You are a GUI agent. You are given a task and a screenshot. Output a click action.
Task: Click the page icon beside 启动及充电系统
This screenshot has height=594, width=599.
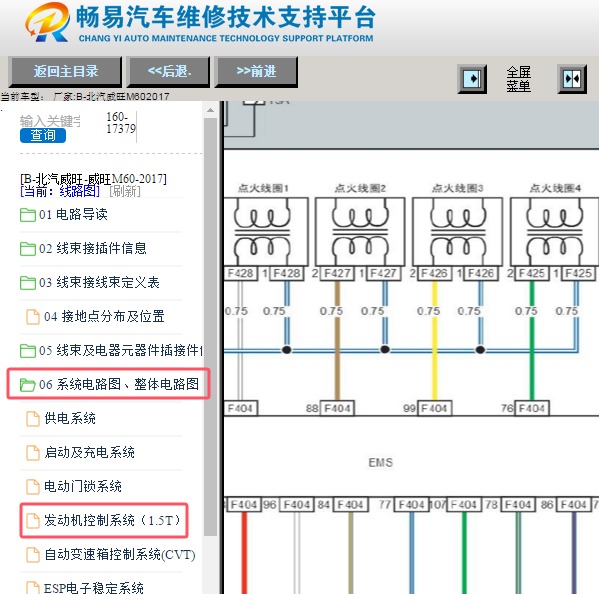pyautogui.click(x=33, y=453)
